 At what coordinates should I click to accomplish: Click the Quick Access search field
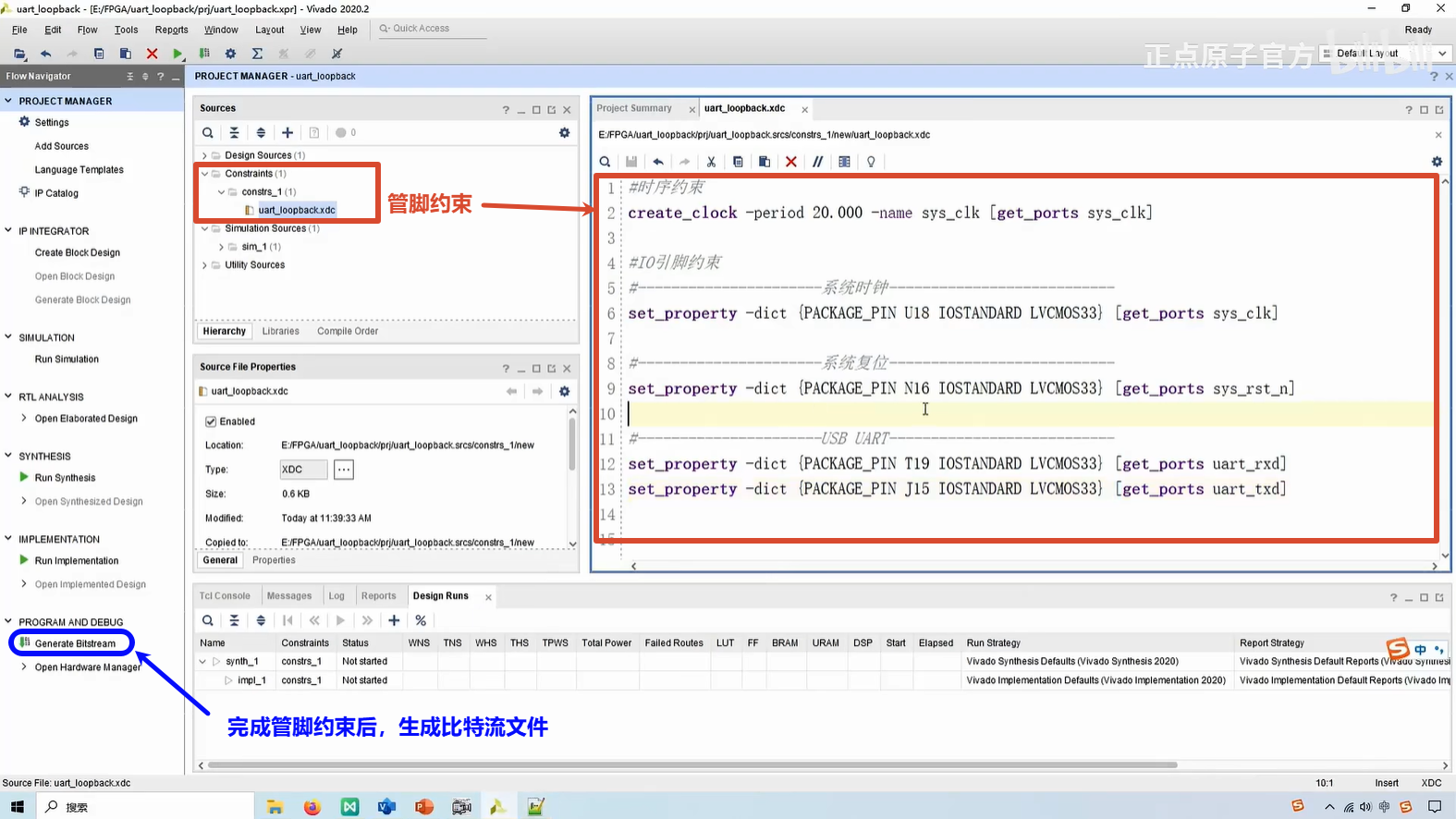click(x=431, y=29)
